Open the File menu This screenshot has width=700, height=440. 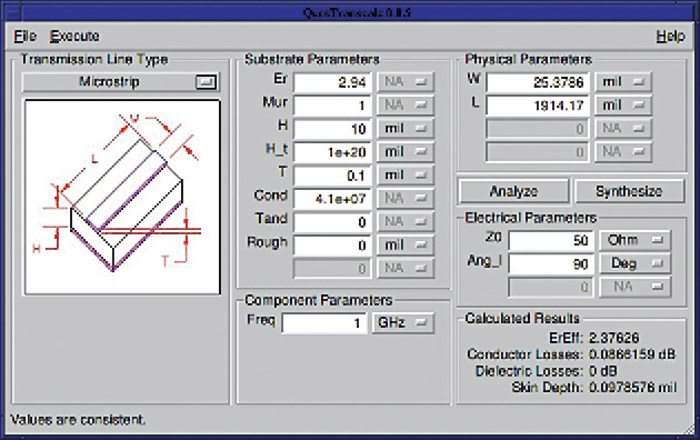[x=25, y=36]
